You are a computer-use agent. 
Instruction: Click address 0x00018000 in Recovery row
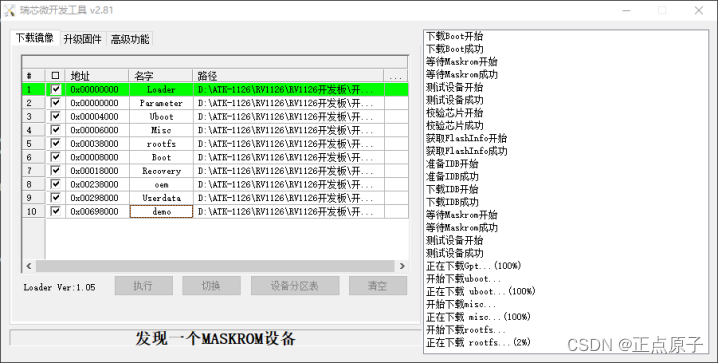tap(94, 170)
